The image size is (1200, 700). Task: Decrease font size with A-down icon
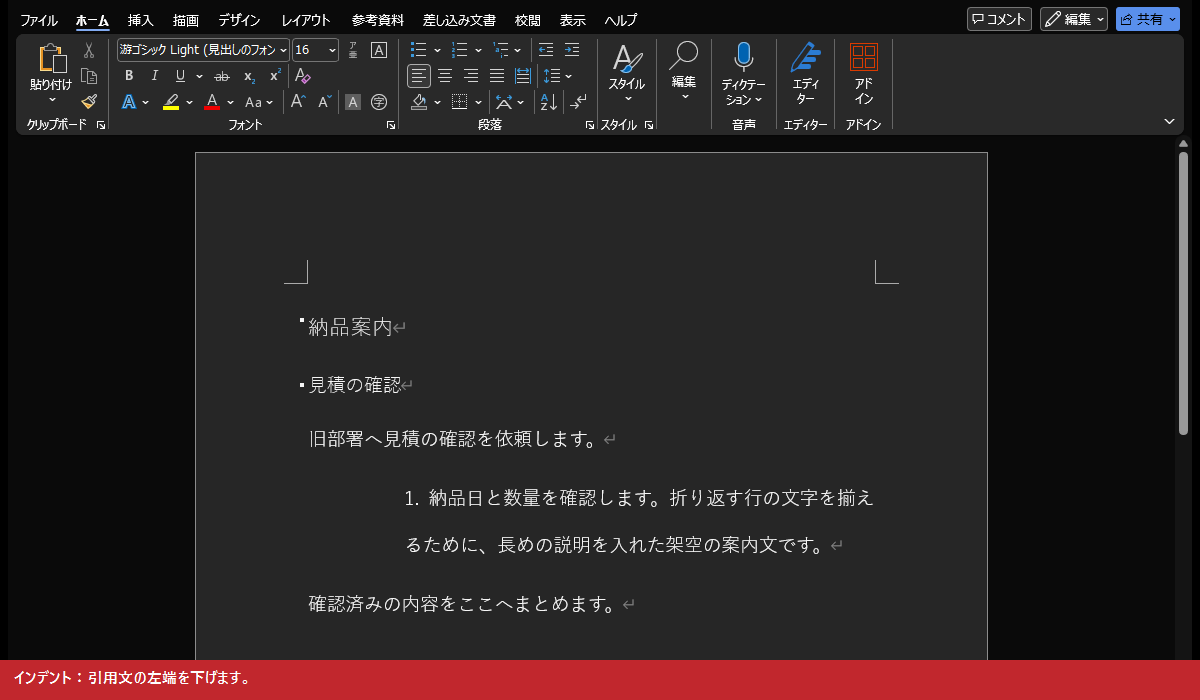(324, 102)
